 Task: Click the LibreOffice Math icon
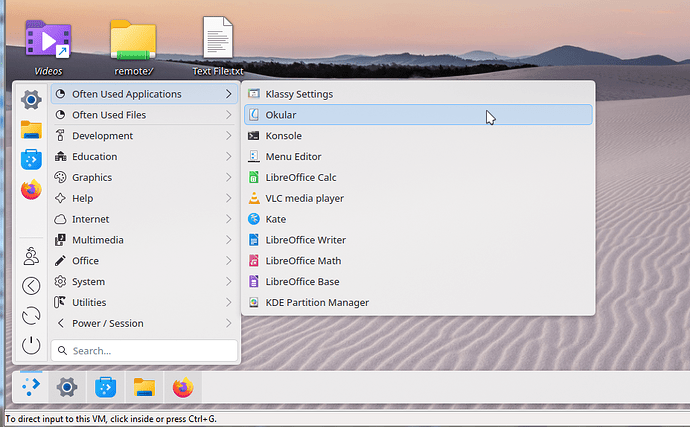pyautogui.click(x=254, y=261)
